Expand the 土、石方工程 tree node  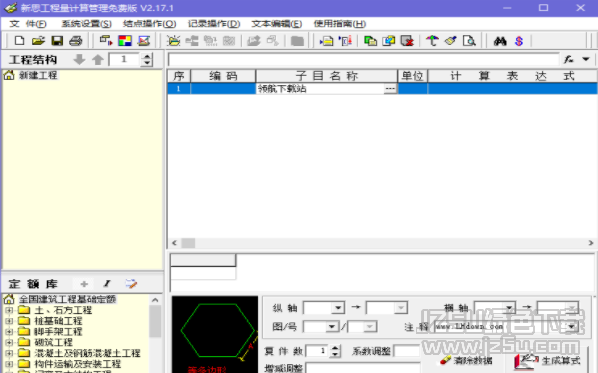(x=9, y=310)
